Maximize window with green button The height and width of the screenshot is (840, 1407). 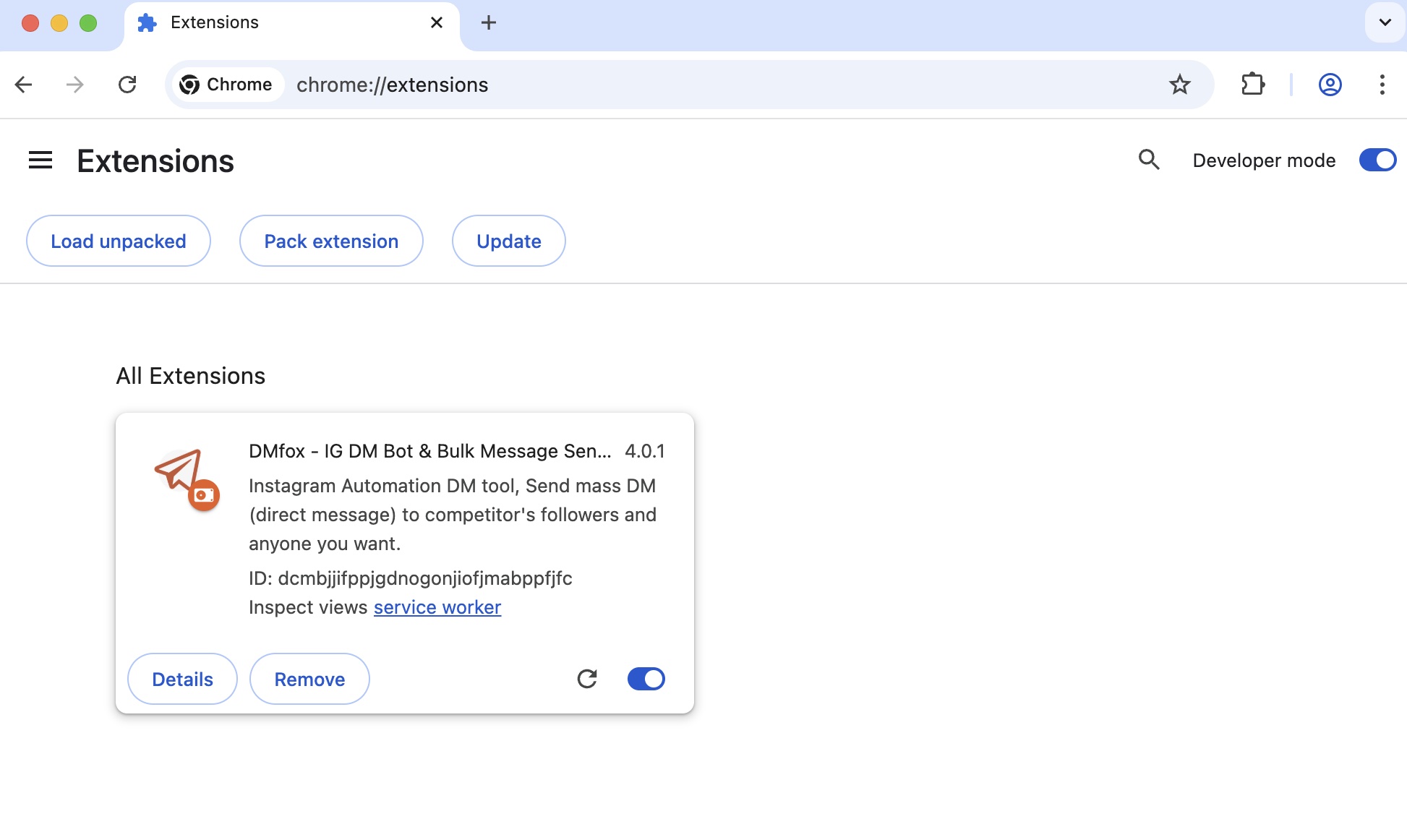(x=88, y=23)
